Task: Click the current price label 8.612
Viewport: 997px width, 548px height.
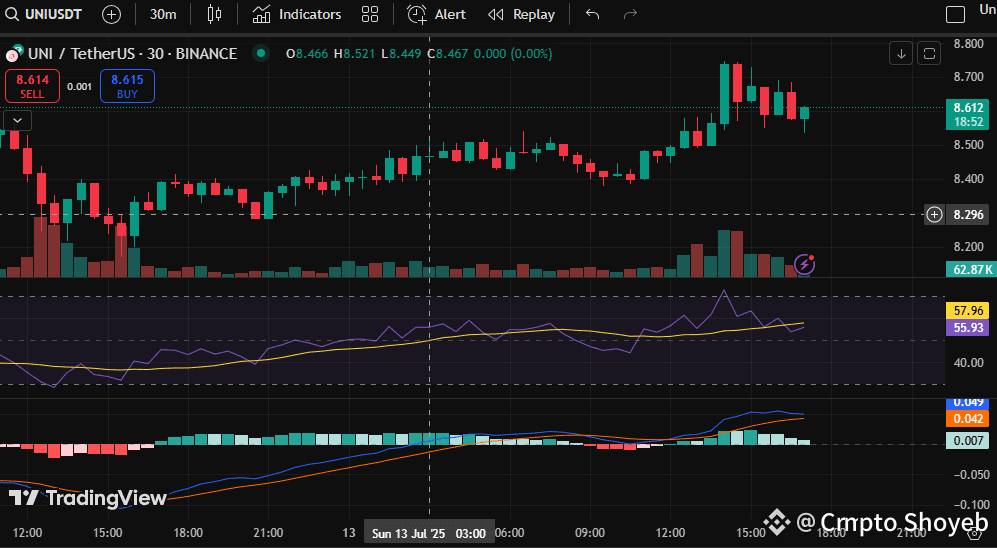Action: pos(968,114)
